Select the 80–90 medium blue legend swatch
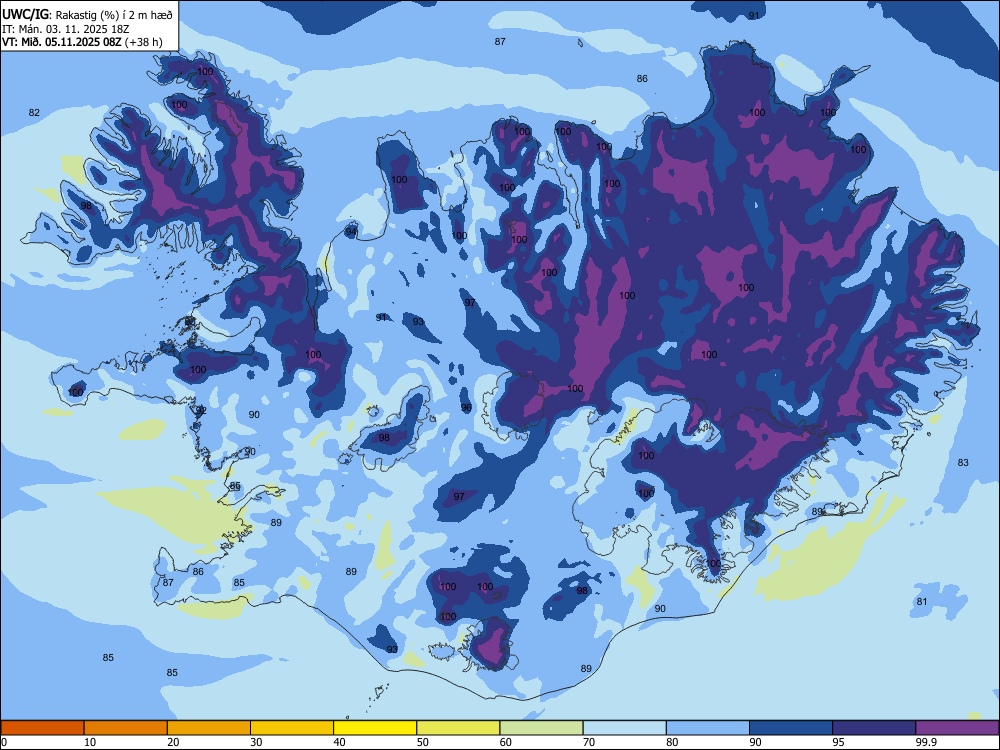Image resolution: width=1000 pixels, height=750 pixels. 708,728
